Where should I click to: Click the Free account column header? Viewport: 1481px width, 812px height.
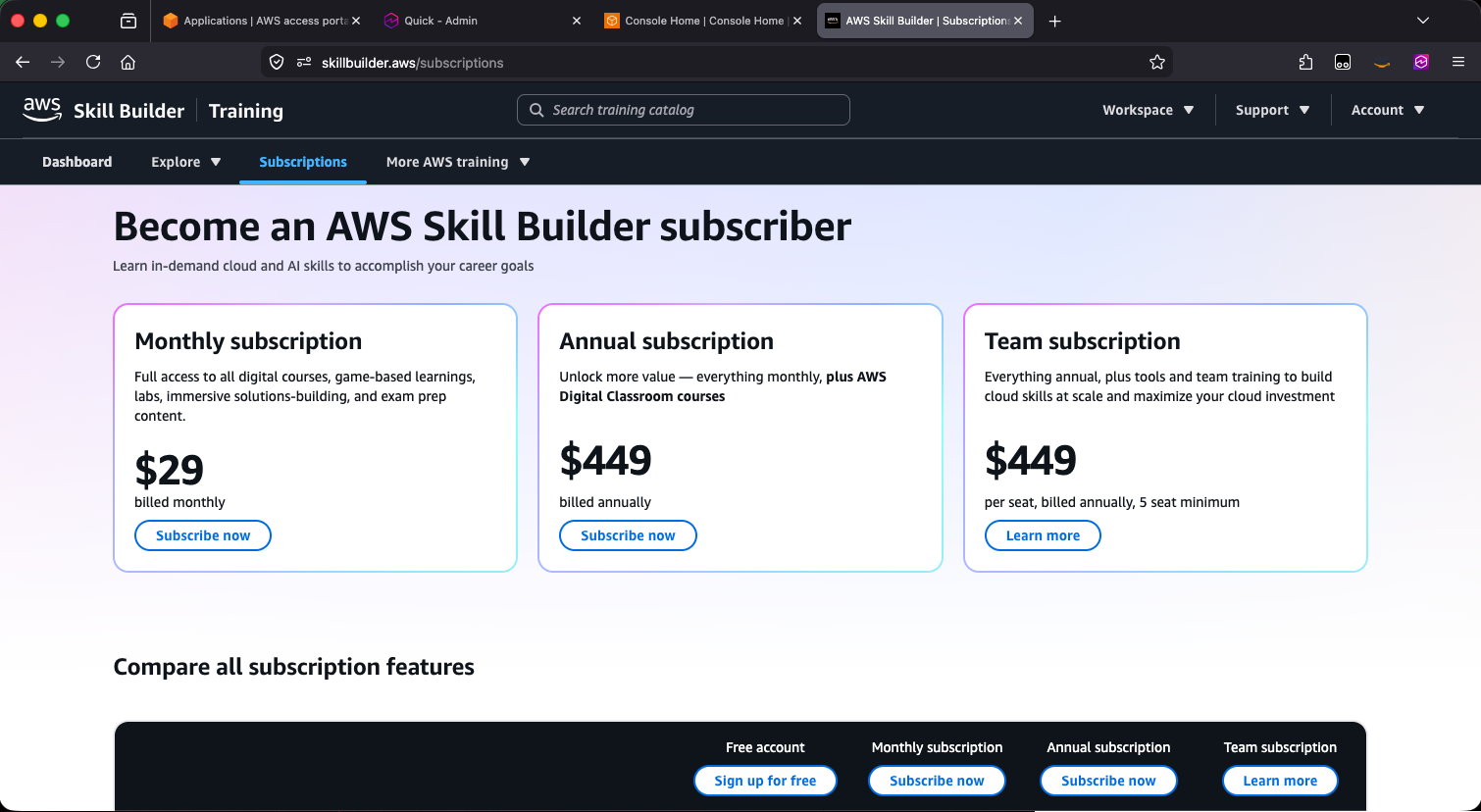(765, 747)
